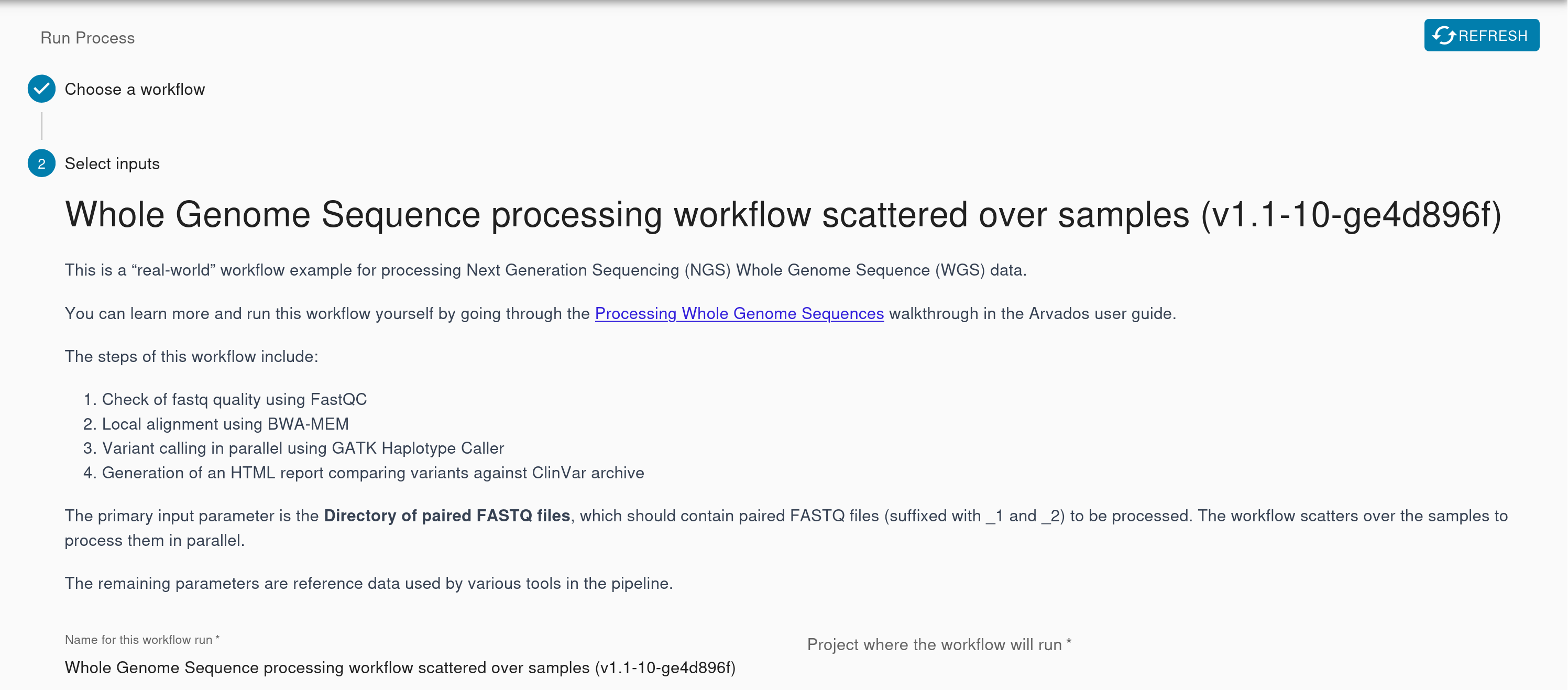Screen dimensions: 1568x690
Task: Click the FastQC quality check list item
Action: (234, 399)
